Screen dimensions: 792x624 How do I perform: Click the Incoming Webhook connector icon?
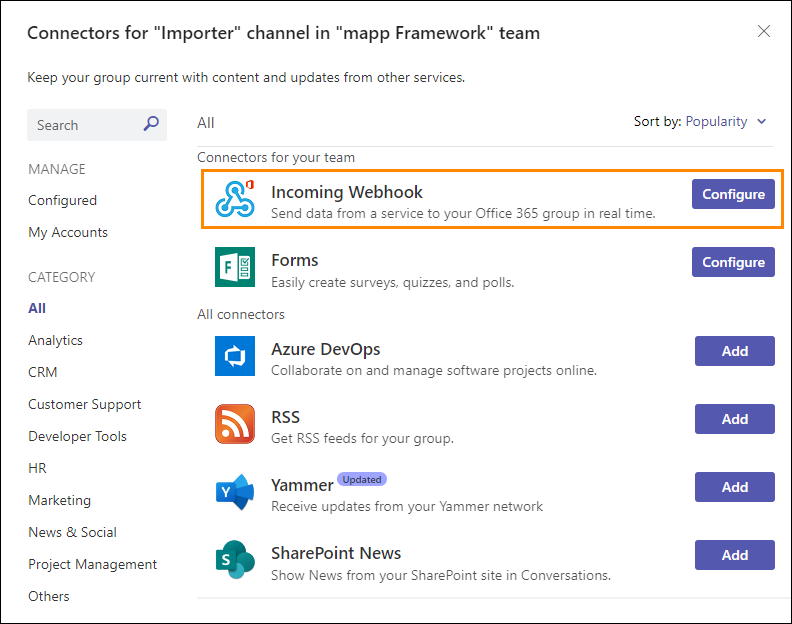click(235, 199)
